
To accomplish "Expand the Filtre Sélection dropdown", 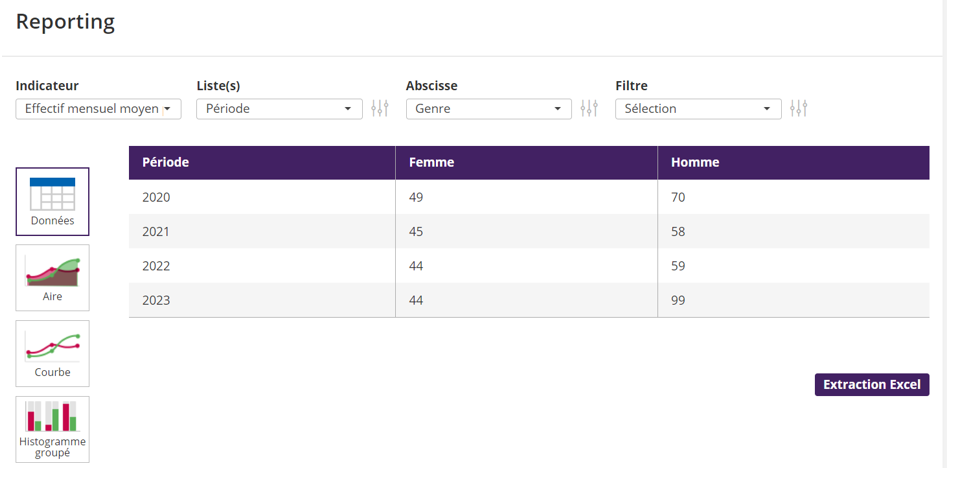I will [x=698, y=109].
